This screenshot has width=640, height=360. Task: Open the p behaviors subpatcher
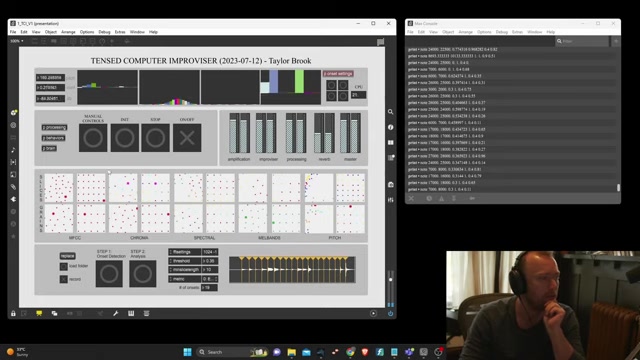pyautogui.click(x=53, y=138)
